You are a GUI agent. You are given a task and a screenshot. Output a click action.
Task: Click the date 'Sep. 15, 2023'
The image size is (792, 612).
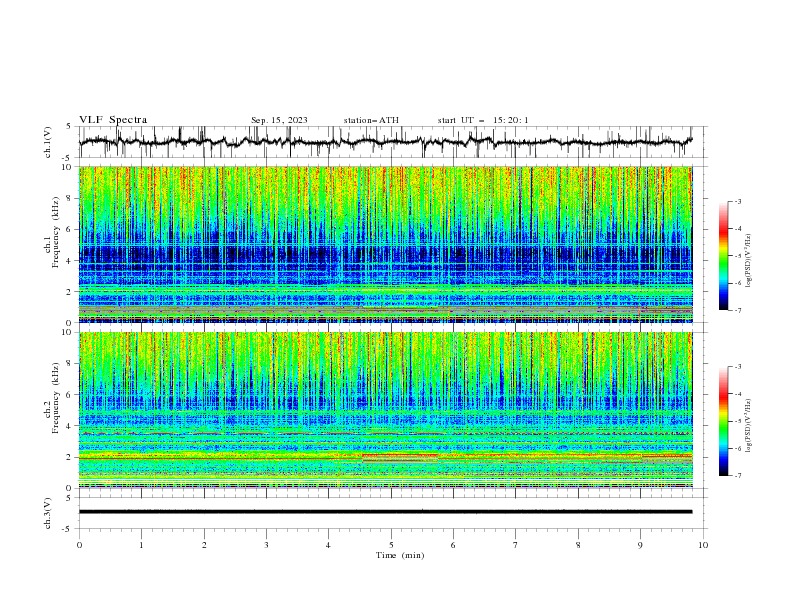[279, 120]
